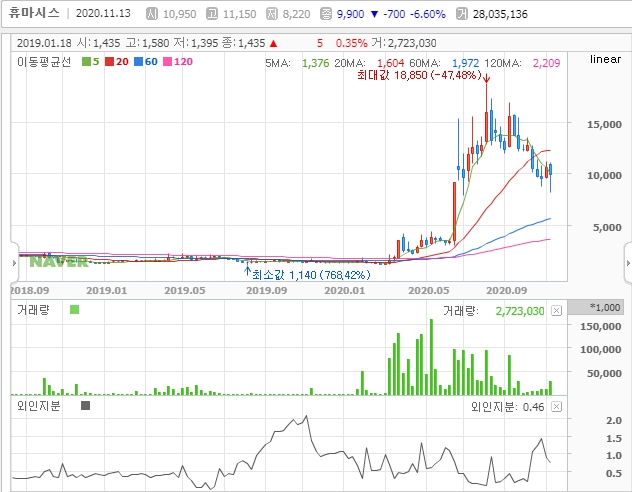Click the 0.35% change value in info bar
This screenshot has height=492, width=632.
pos(351,43)
